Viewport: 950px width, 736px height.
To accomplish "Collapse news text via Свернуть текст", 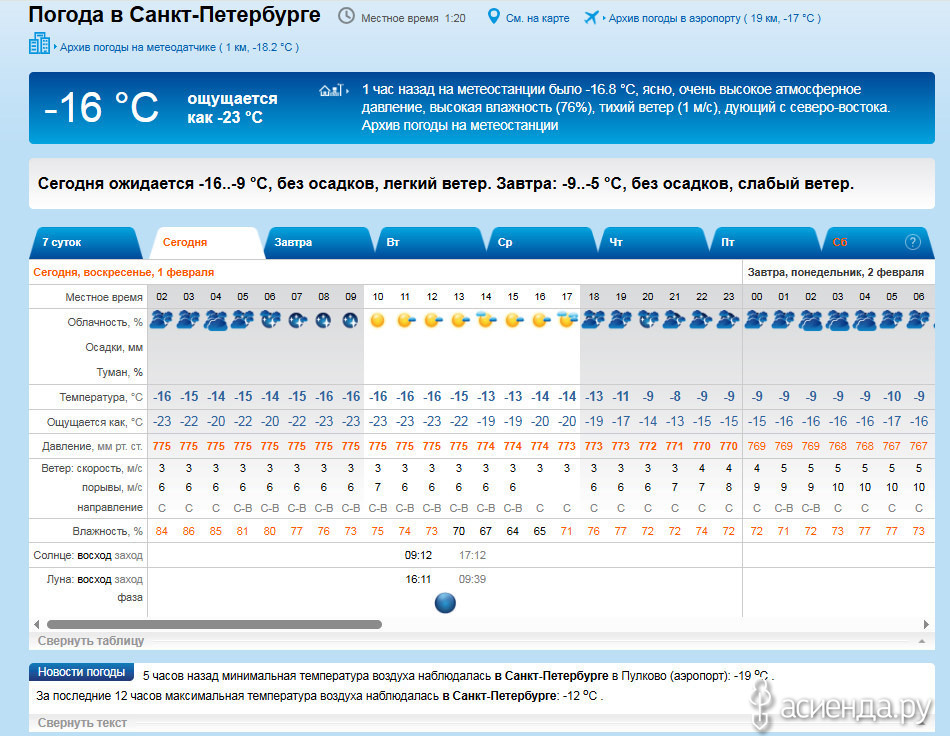I will 82,722.
